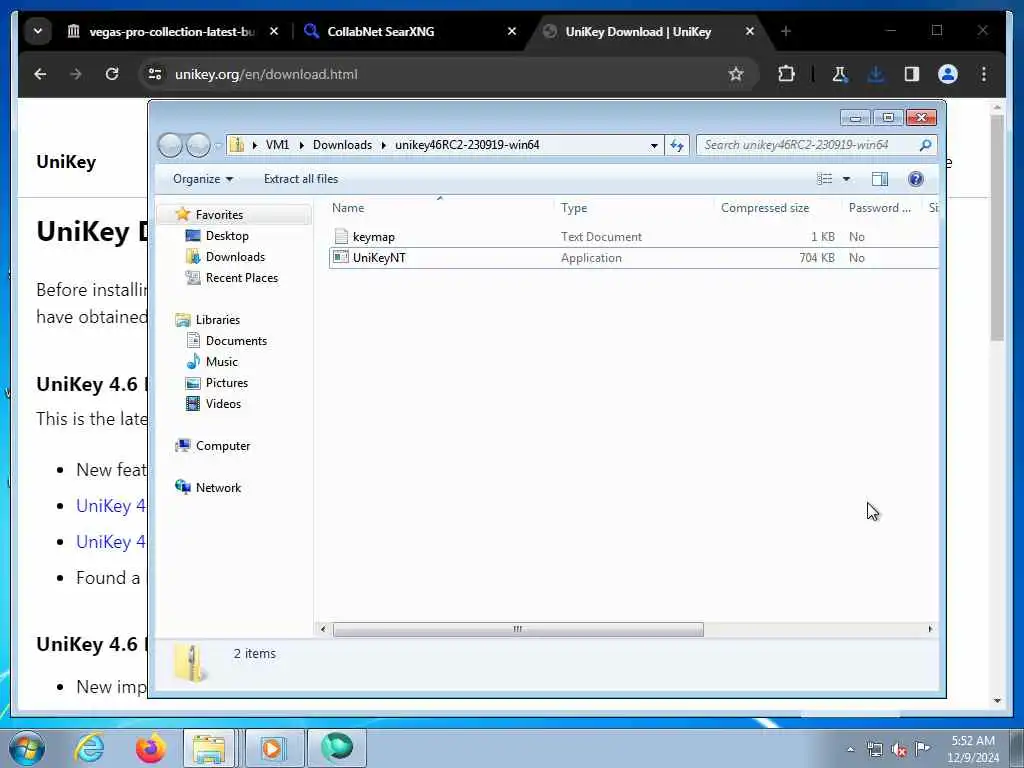This screenshot has height=768, width=1024.
Task: Click the Explorer search box
Action: 816,145
